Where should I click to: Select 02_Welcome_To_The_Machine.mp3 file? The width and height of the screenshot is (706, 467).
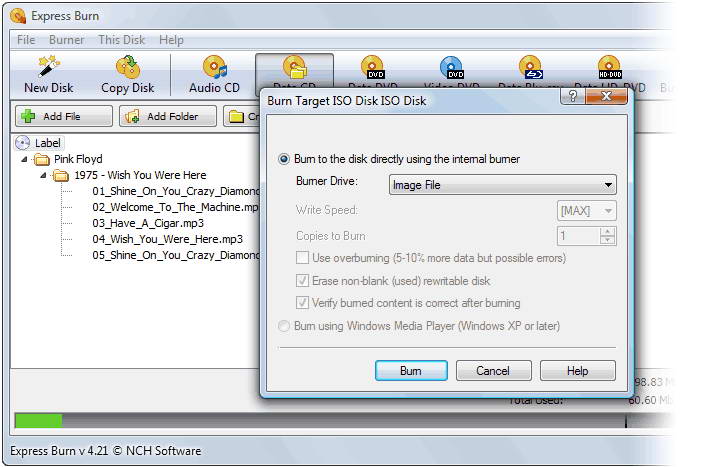point(176,207)
